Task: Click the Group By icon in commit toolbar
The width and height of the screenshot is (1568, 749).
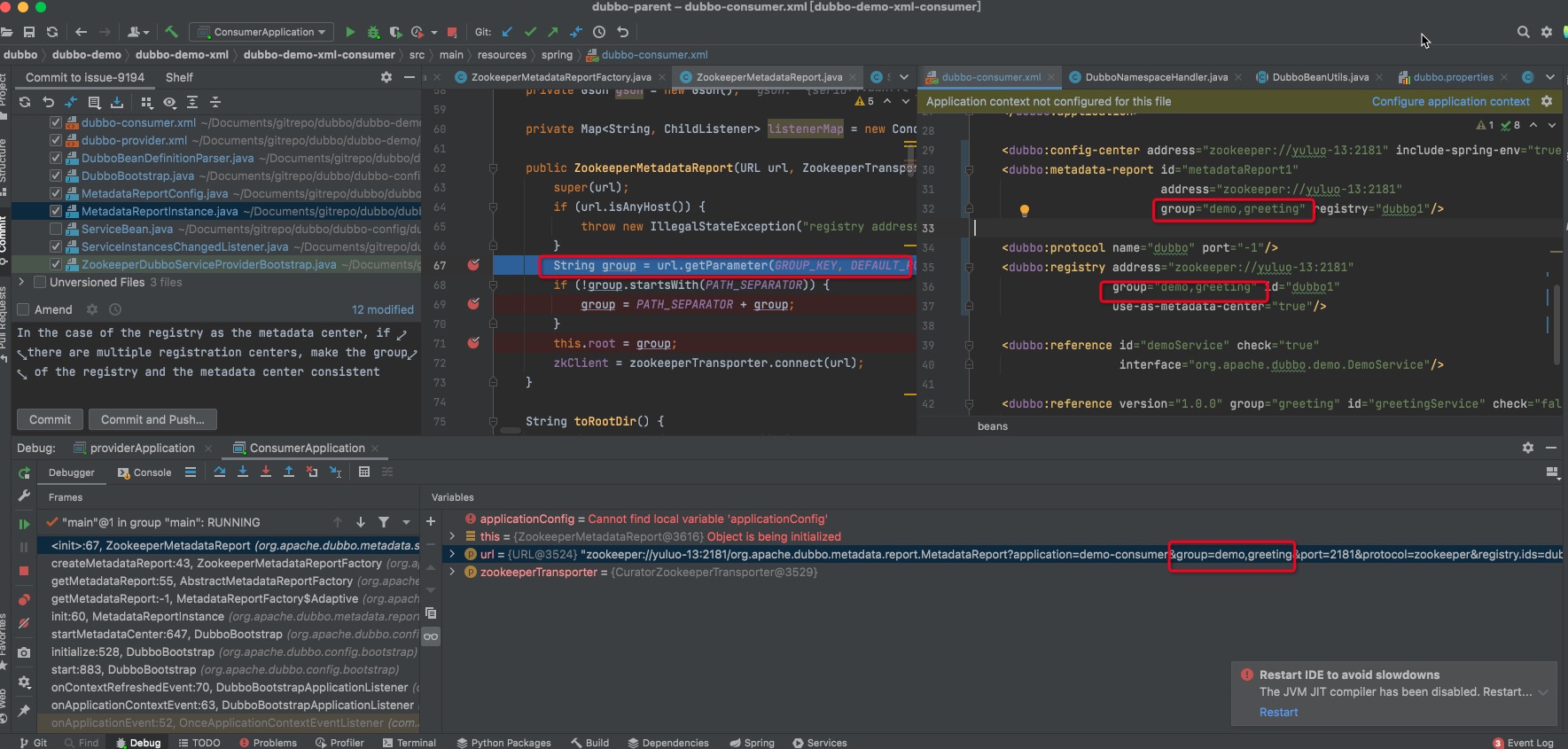Action: tap(147, 102)
